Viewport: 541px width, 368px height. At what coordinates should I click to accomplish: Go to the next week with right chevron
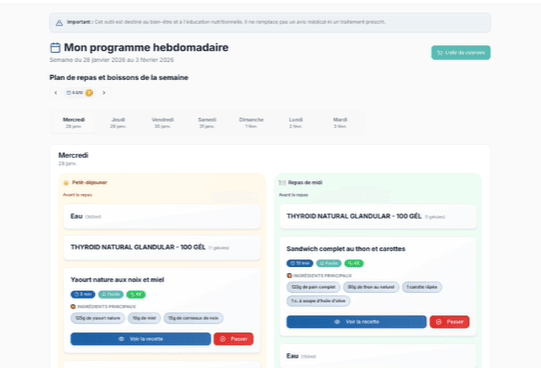[104, 92]
